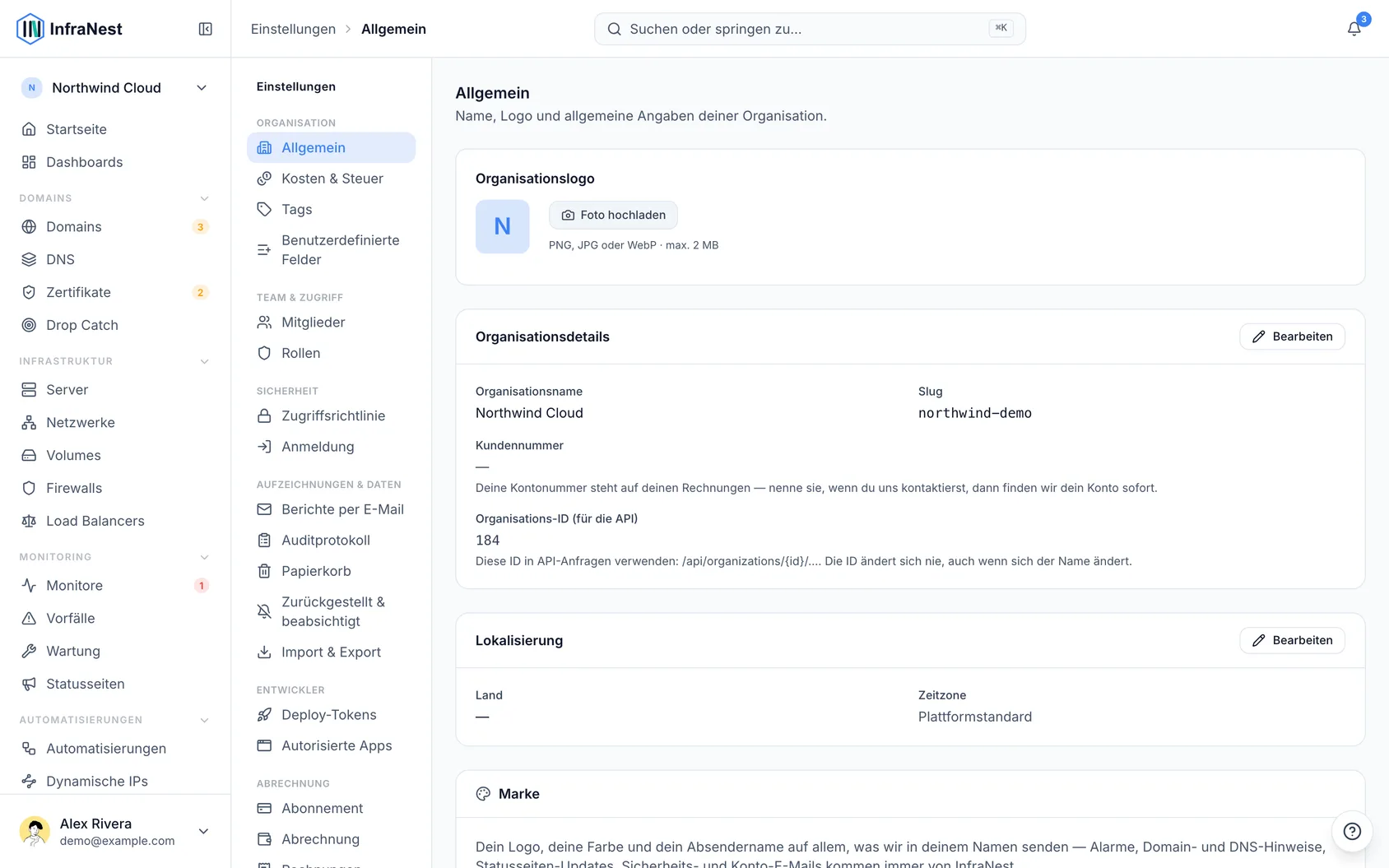Open the Tags settings page
This screenshot has width=1389, height=868.
click(x=331, y=210)
